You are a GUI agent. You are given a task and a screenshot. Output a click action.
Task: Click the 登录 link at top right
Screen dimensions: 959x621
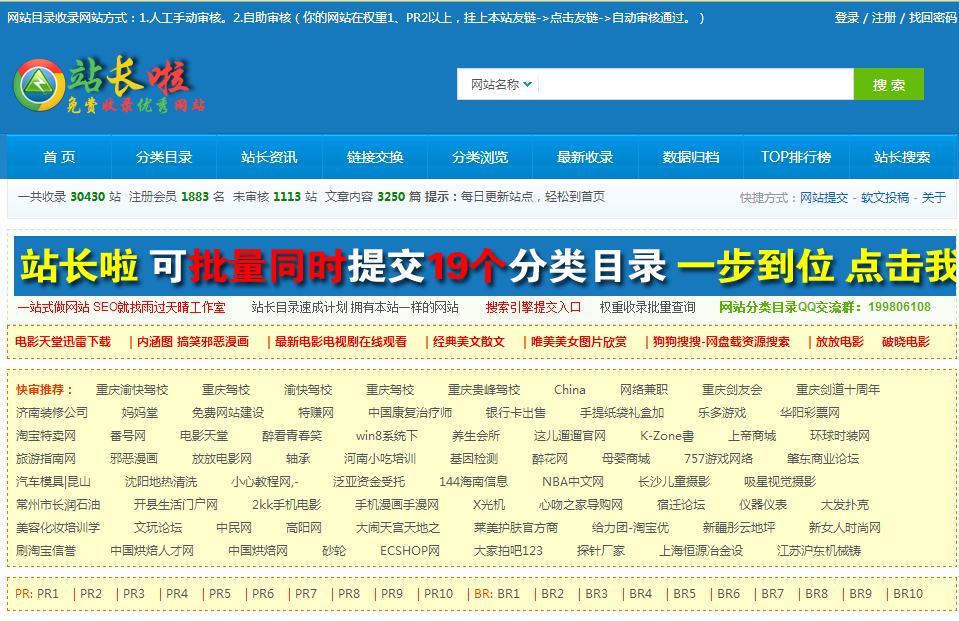click(845, 17)
